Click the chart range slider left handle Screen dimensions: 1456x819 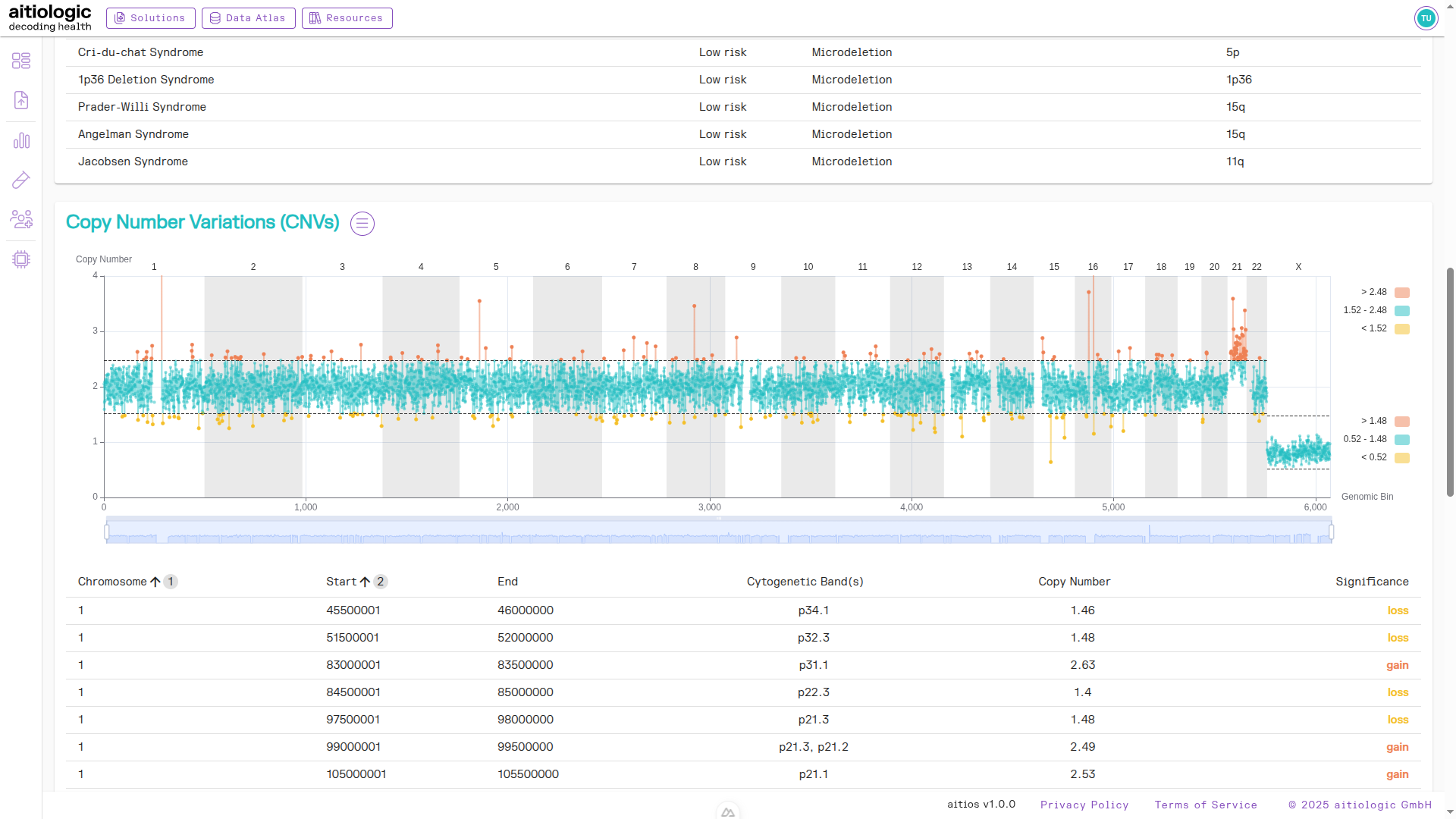107,532
